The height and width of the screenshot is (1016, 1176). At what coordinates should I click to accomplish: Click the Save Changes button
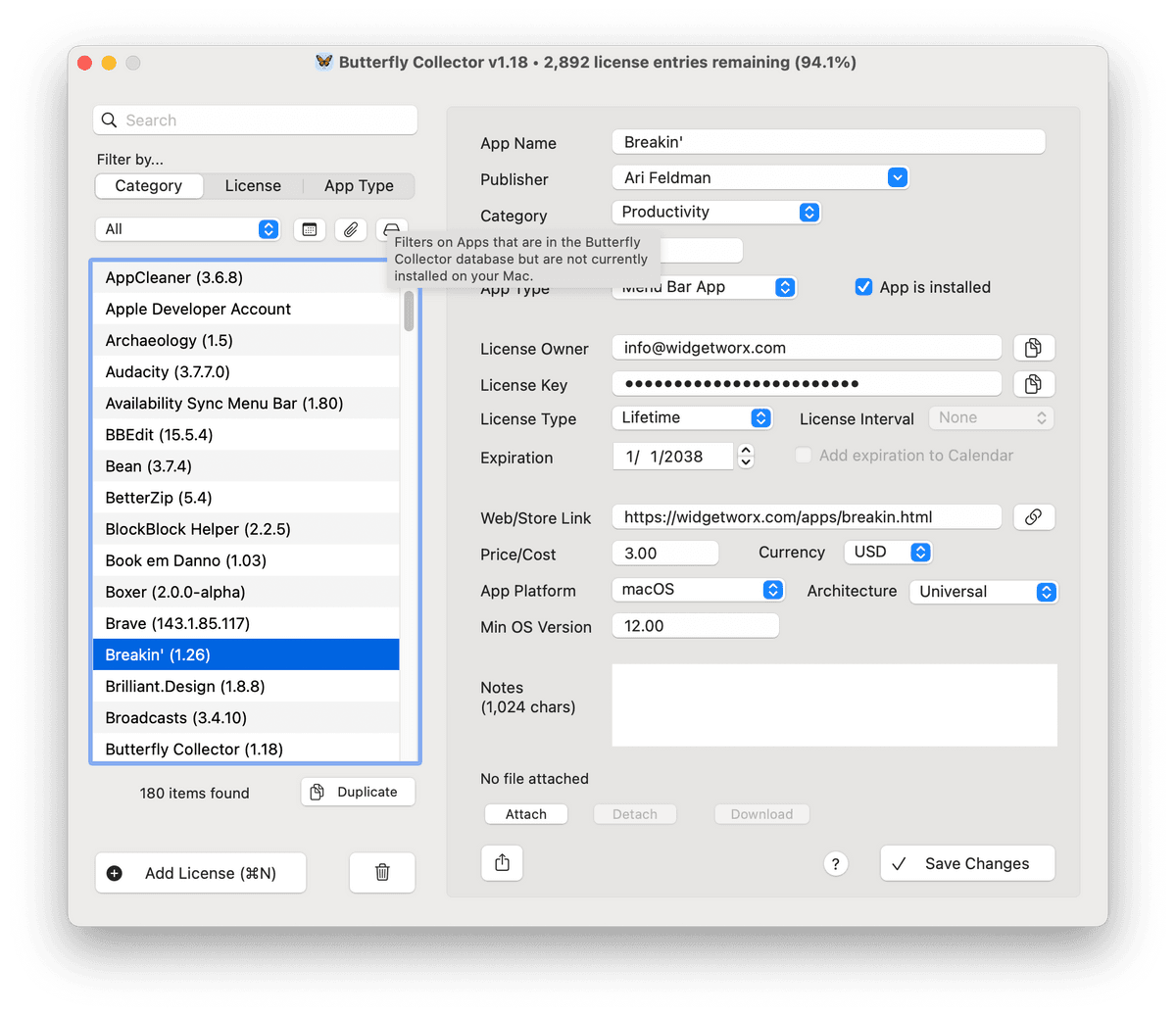[966, 863]
